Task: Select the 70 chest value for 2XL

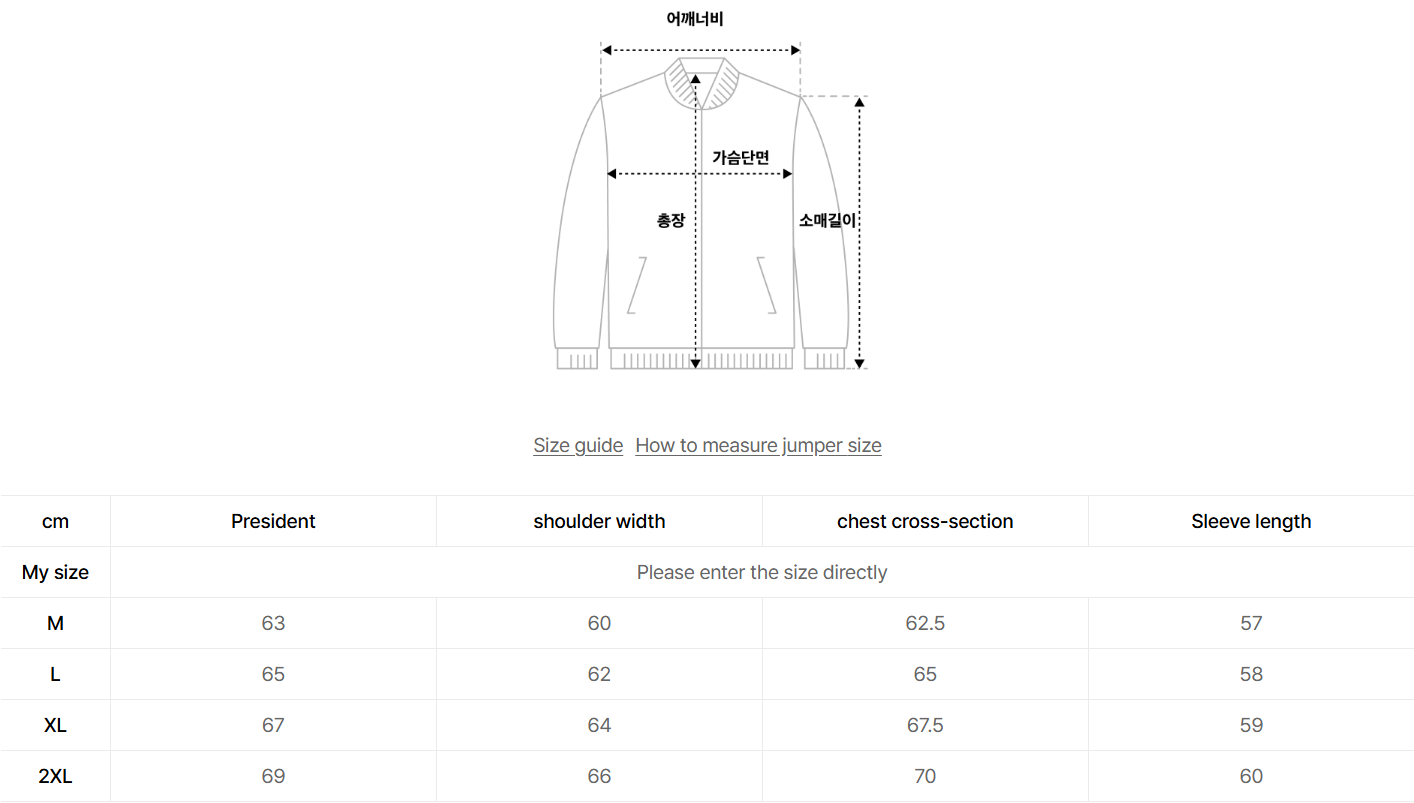Action: click(x=925, y=777)
